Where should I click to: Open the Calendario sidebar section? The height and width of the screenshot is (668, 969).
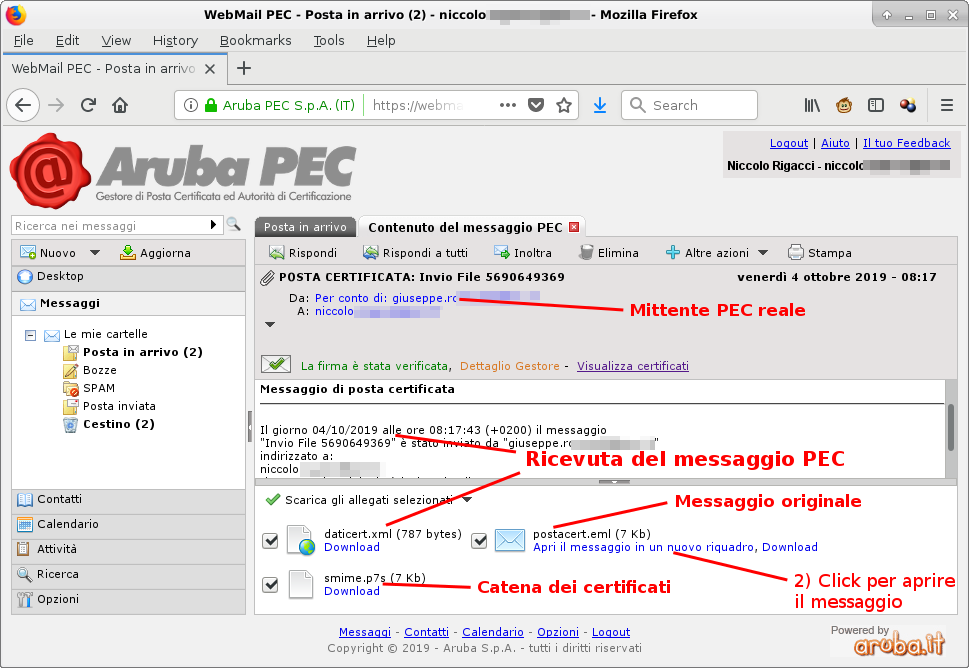point(129,524)
